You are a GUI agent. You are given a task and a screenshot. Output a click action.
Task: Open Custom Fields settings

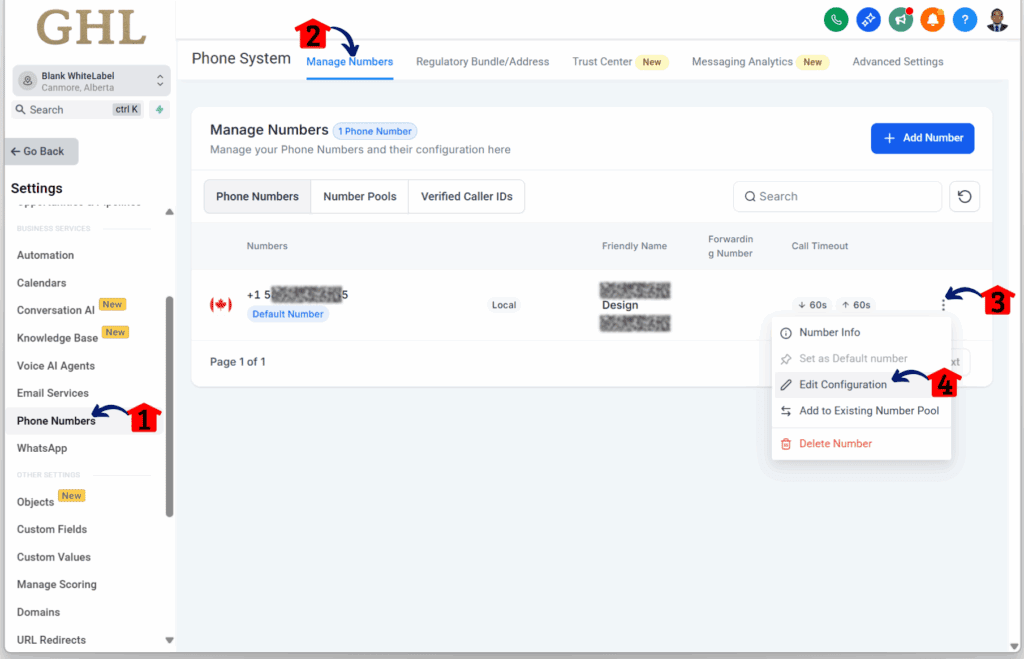point(52,529)
